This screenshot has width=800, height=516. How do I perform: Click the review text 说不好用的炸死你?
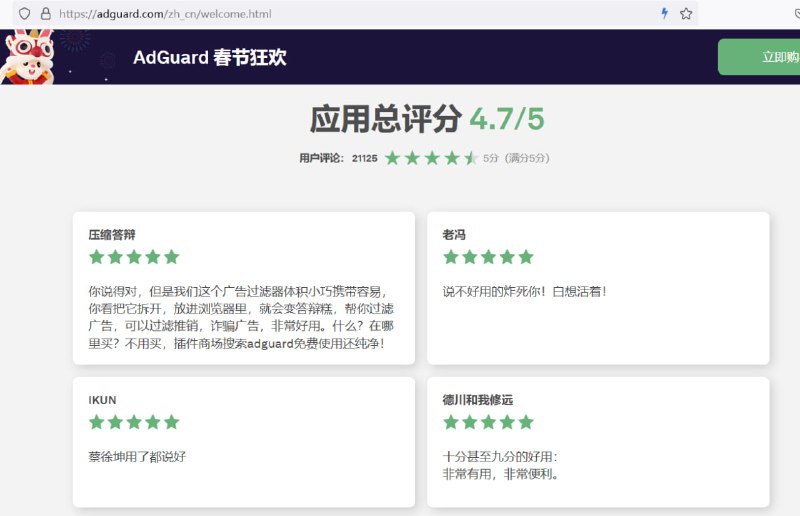click(x=524, y=291)
